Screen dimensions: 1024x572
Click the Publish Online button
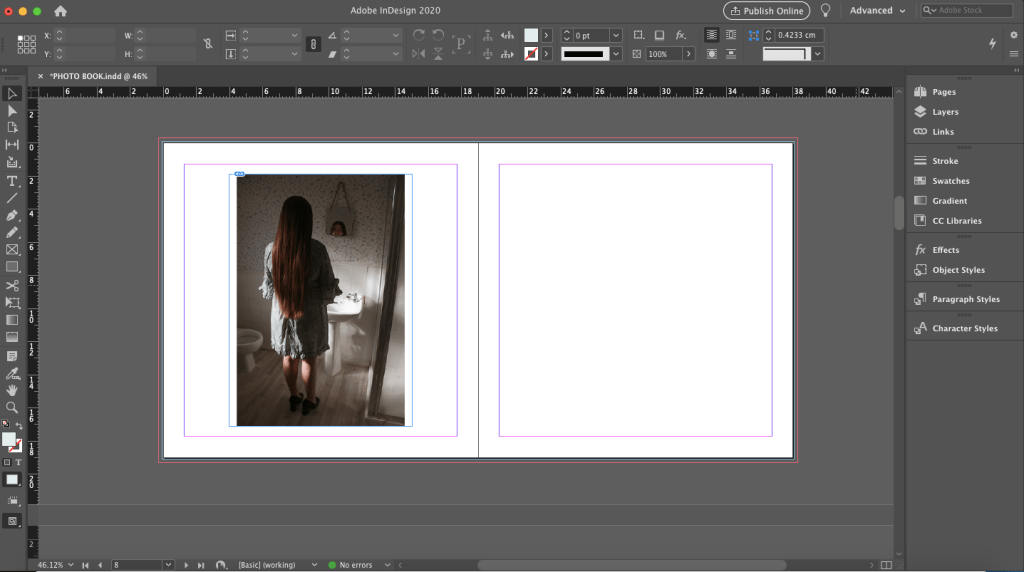pyautogui.click(x=766, y=11)
